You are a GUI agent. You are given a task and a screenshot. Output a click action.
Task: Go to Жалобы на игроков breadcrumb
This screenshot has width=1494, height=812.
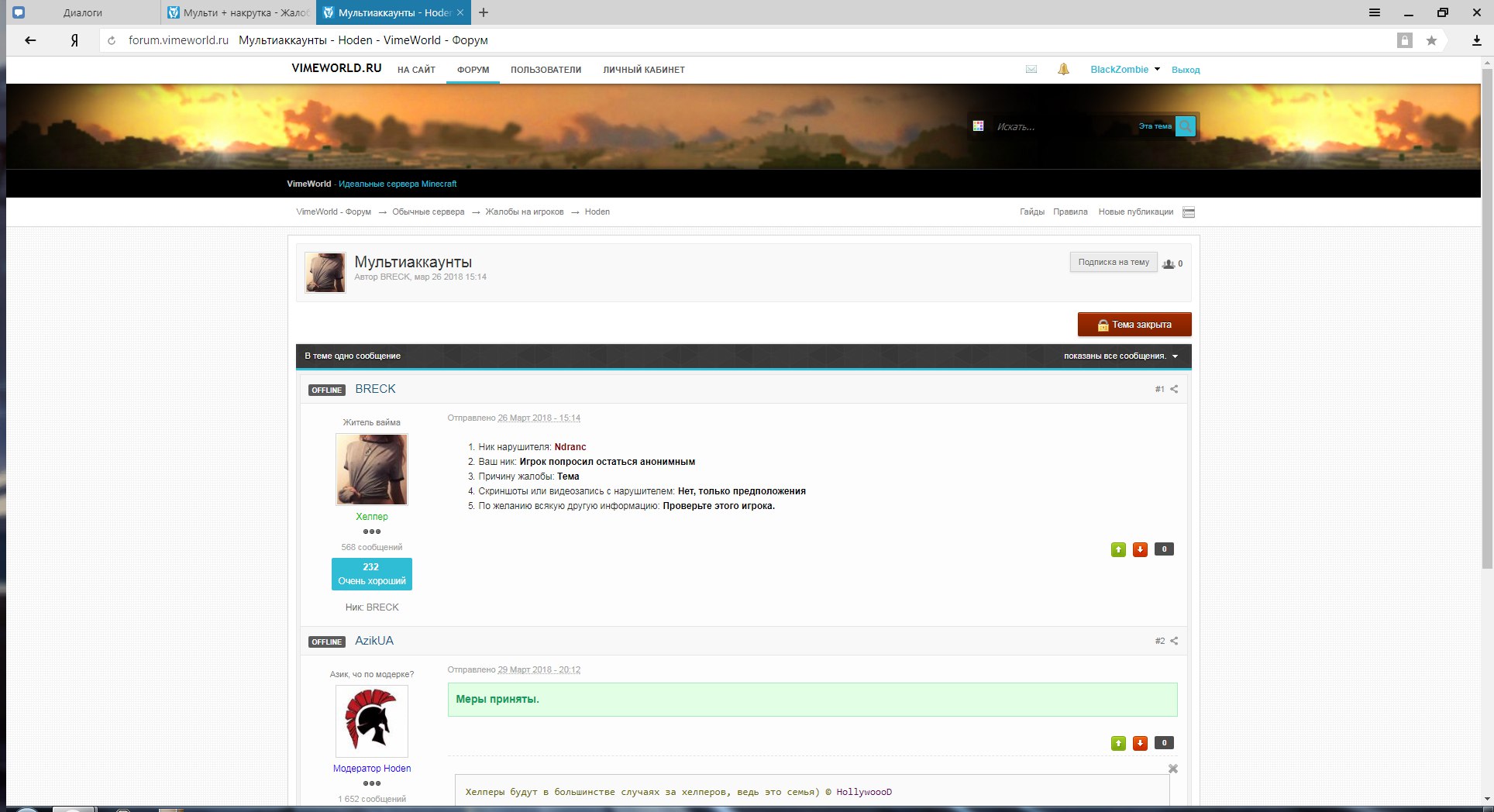pos(525,212)
